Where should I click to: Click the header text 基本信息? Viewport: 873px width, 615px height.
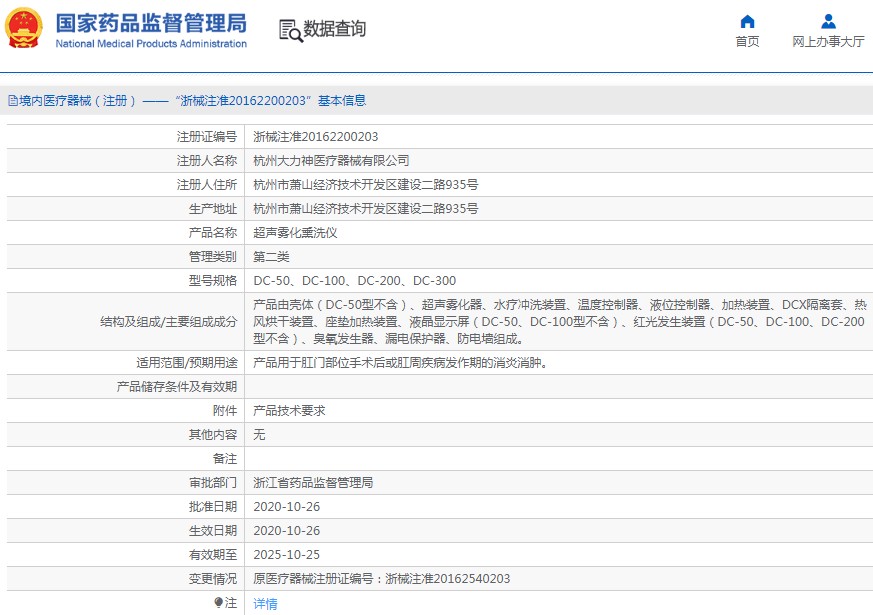point(342,101)
